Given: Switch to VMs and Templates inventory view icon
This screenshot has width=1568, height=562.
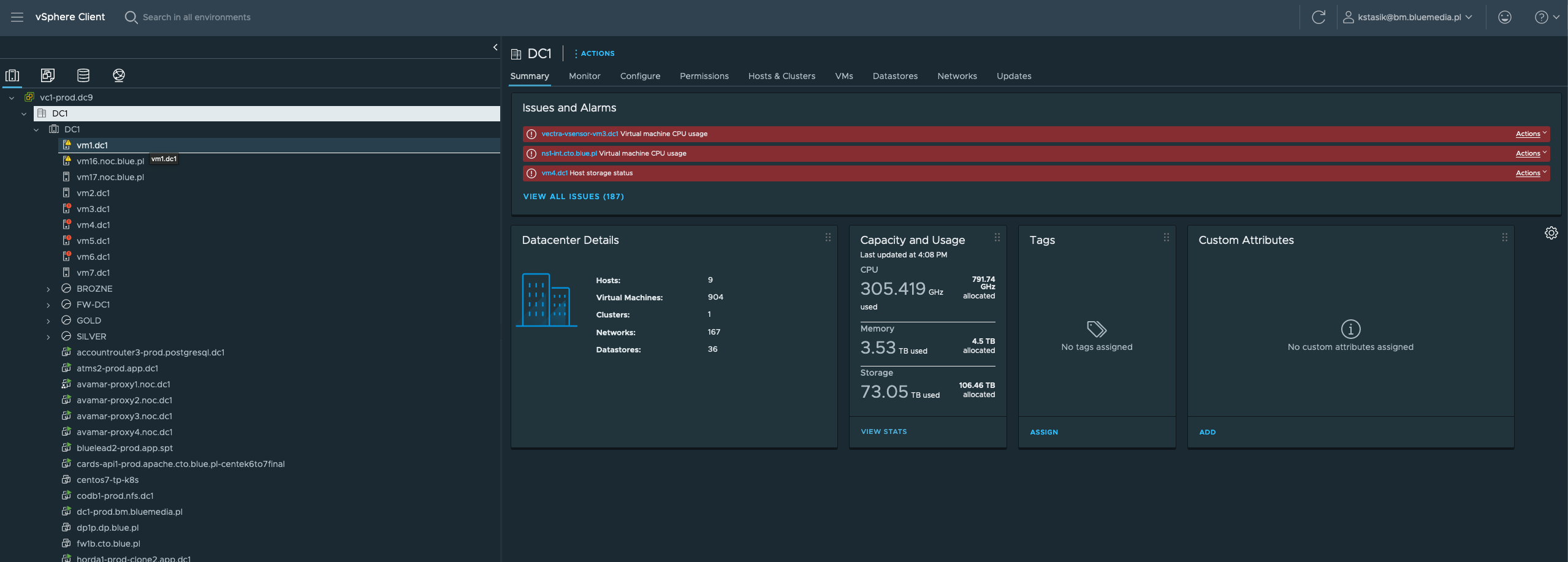Looking at the screenshot, I should click(x=48, y=75).
